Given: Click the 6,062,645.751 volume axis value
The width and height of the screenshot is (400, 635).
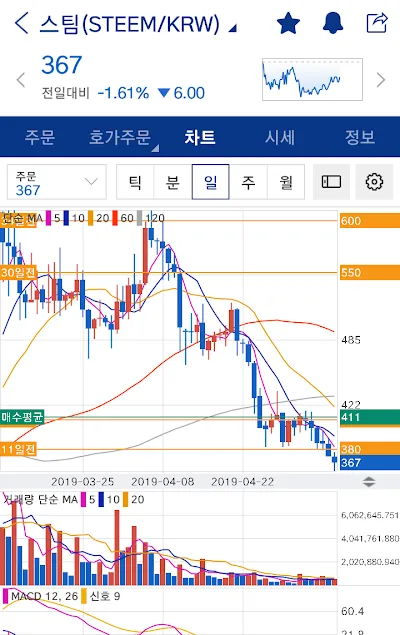Looking at the screenshot, I should pyautogui.click(x=370, y=515).
